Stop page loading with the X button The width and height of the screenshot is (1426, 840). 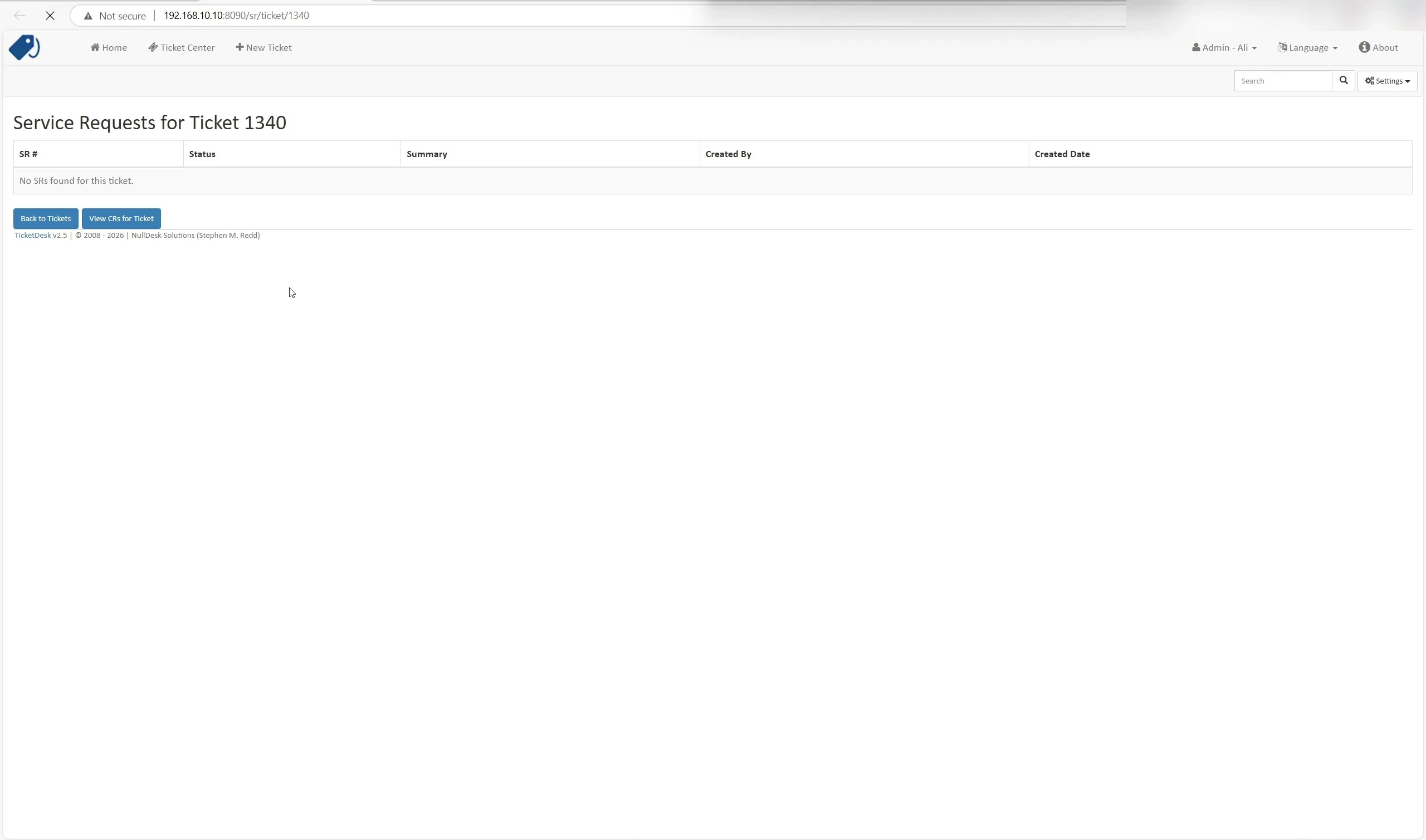pyautogui.click(x=50, y=16)
